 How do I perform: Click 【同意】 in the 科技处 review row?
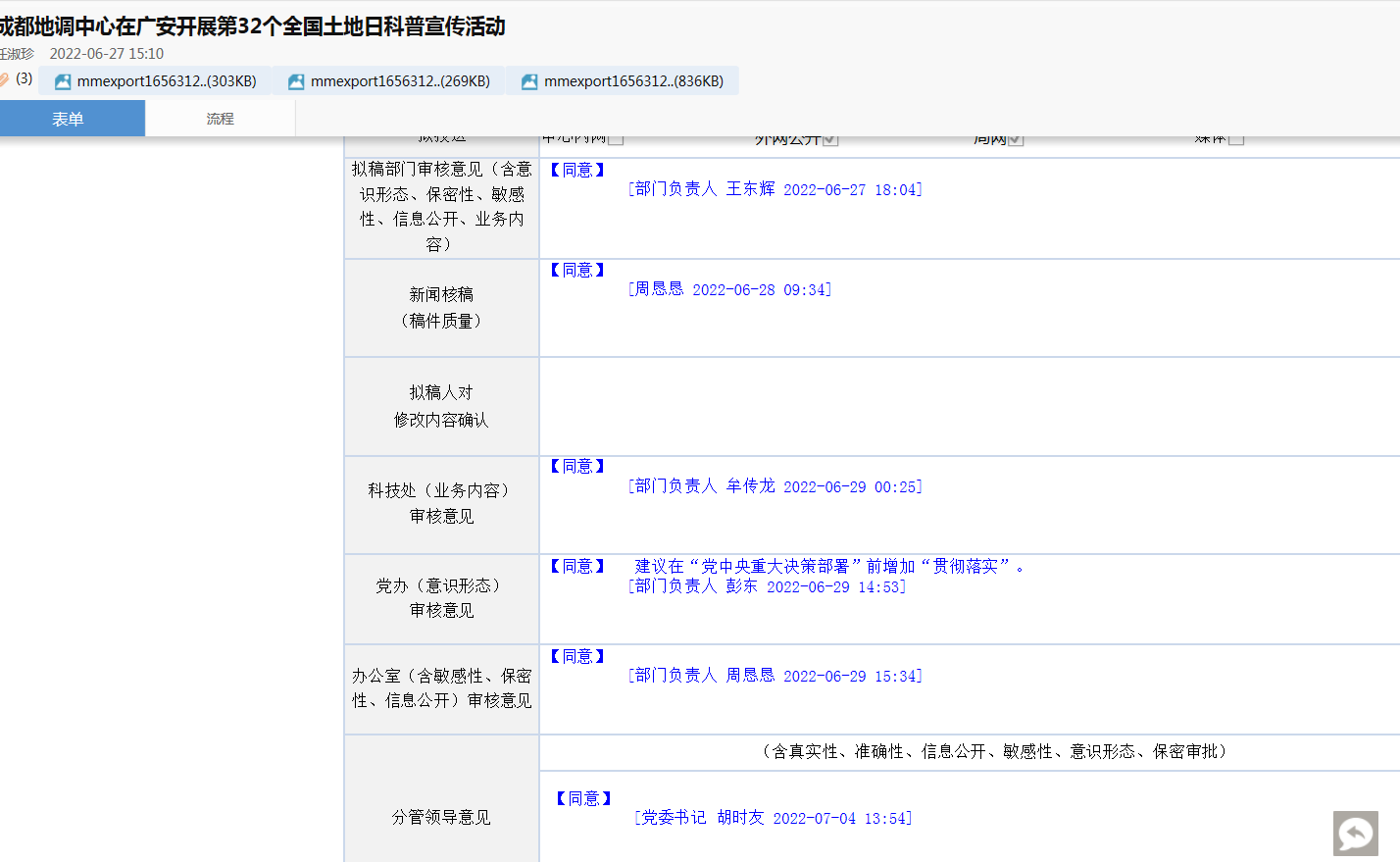[577, 466]
